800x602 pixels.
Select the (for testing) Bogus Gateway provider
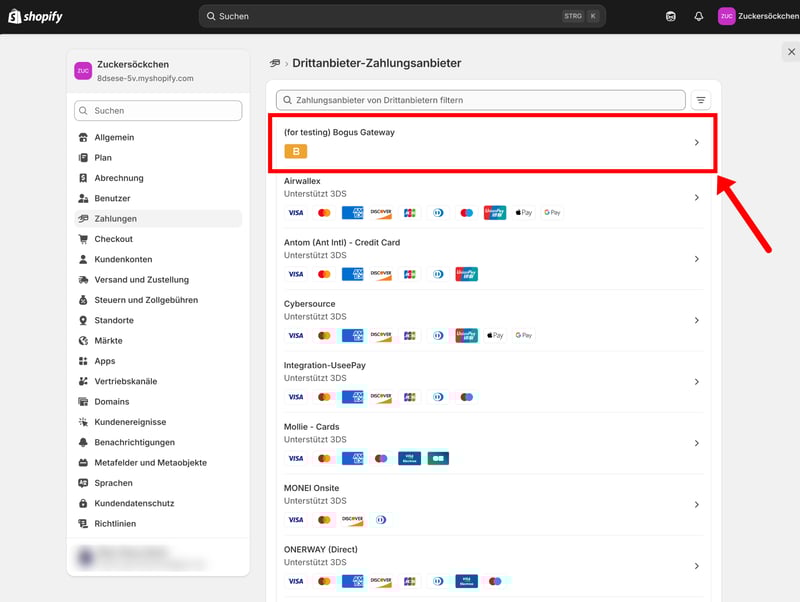pyautogui.click(x=490, y=142)
